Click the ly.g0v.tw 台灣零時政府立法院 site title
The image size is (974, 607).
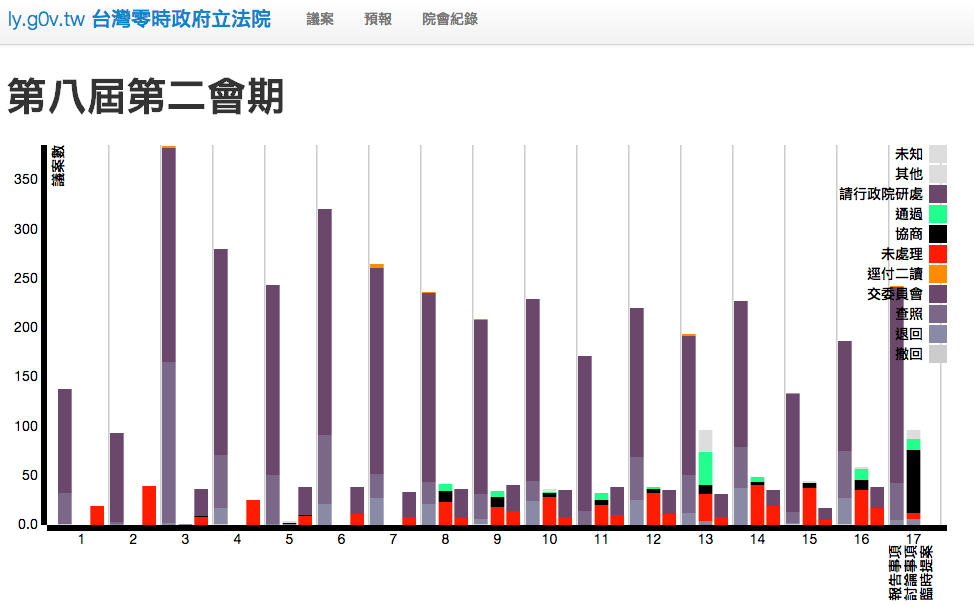pos(139,19)
